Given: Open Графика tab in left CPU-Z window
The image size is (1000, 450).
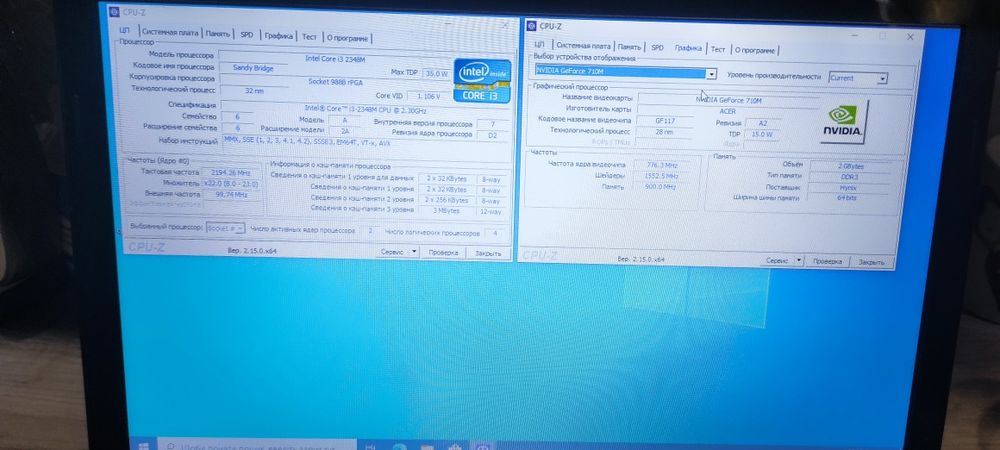Looking at the screenshot, I should pos(278,36).
